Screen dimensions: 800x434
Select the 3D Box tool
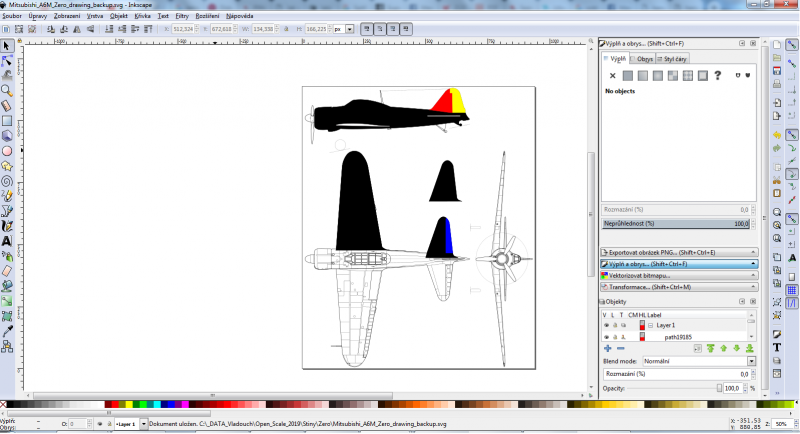click(x=7, y=136)
